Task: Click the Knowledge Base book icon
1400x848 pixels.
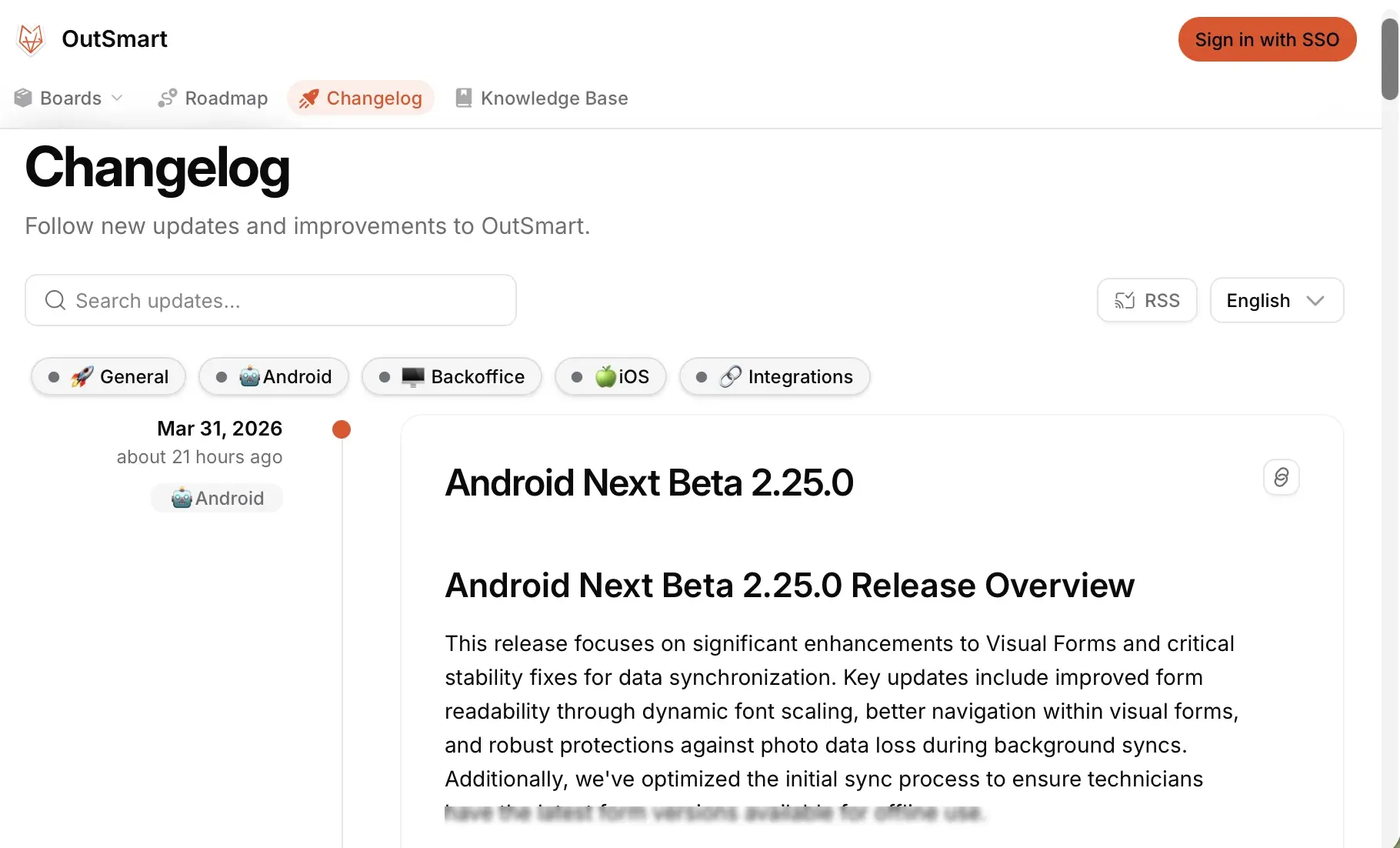Action: (463, 98)
